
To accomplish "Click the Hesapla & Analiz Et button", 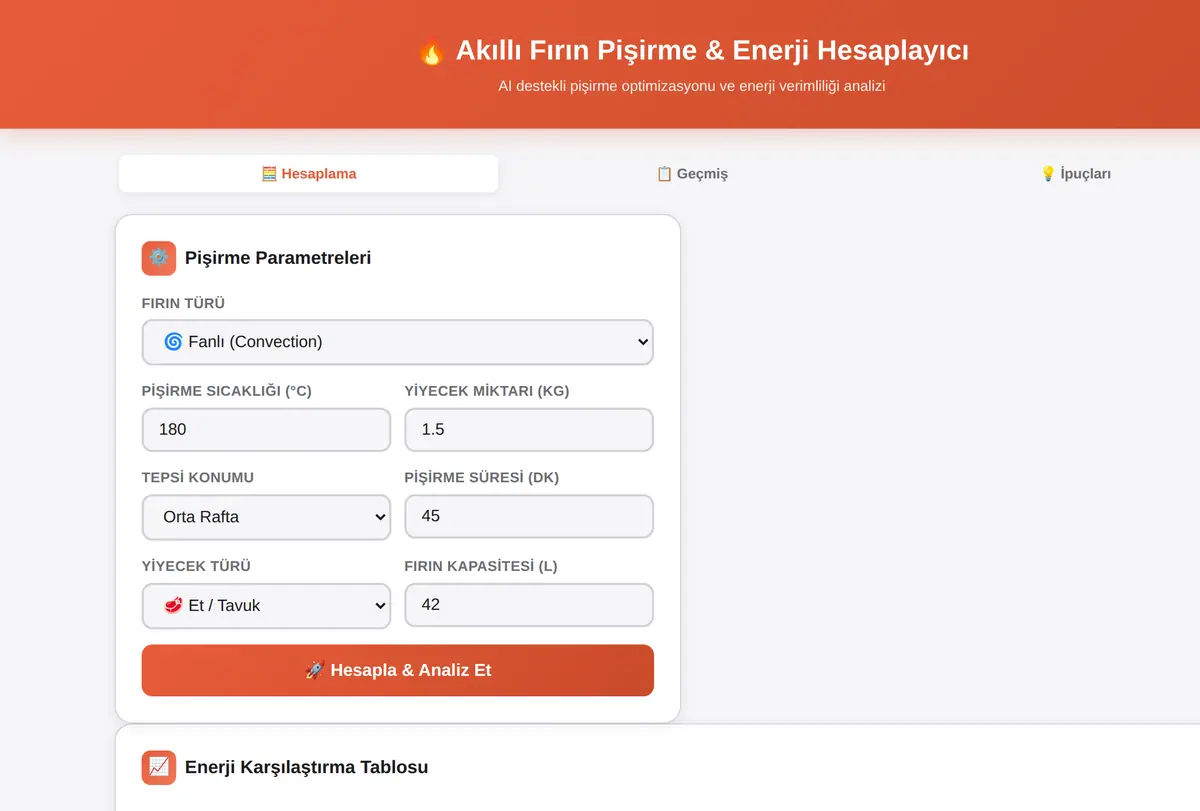I will pos(398,670).
